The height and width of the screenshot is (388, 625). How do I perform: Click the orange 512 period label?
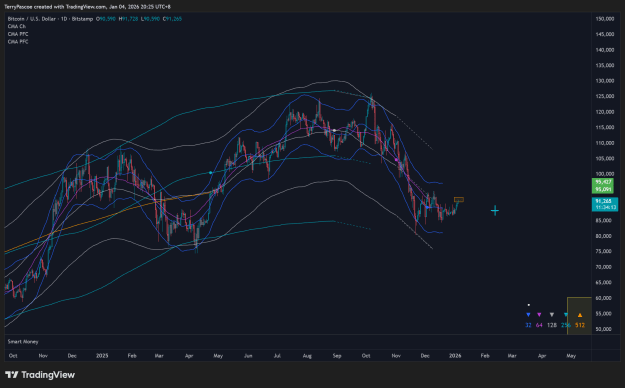580,325
